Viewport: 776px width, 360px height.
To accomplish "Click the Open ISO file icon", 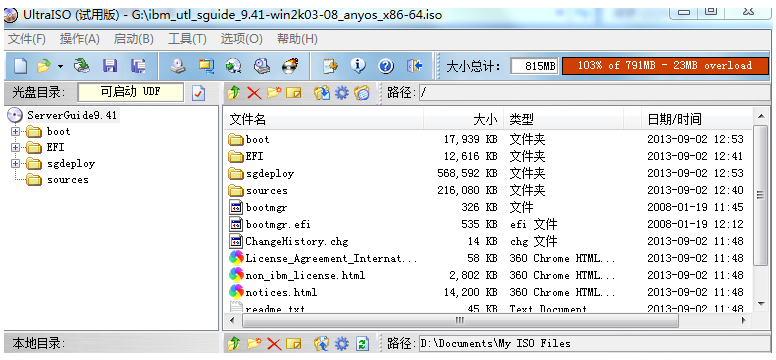I will click(x=44, y=65).
